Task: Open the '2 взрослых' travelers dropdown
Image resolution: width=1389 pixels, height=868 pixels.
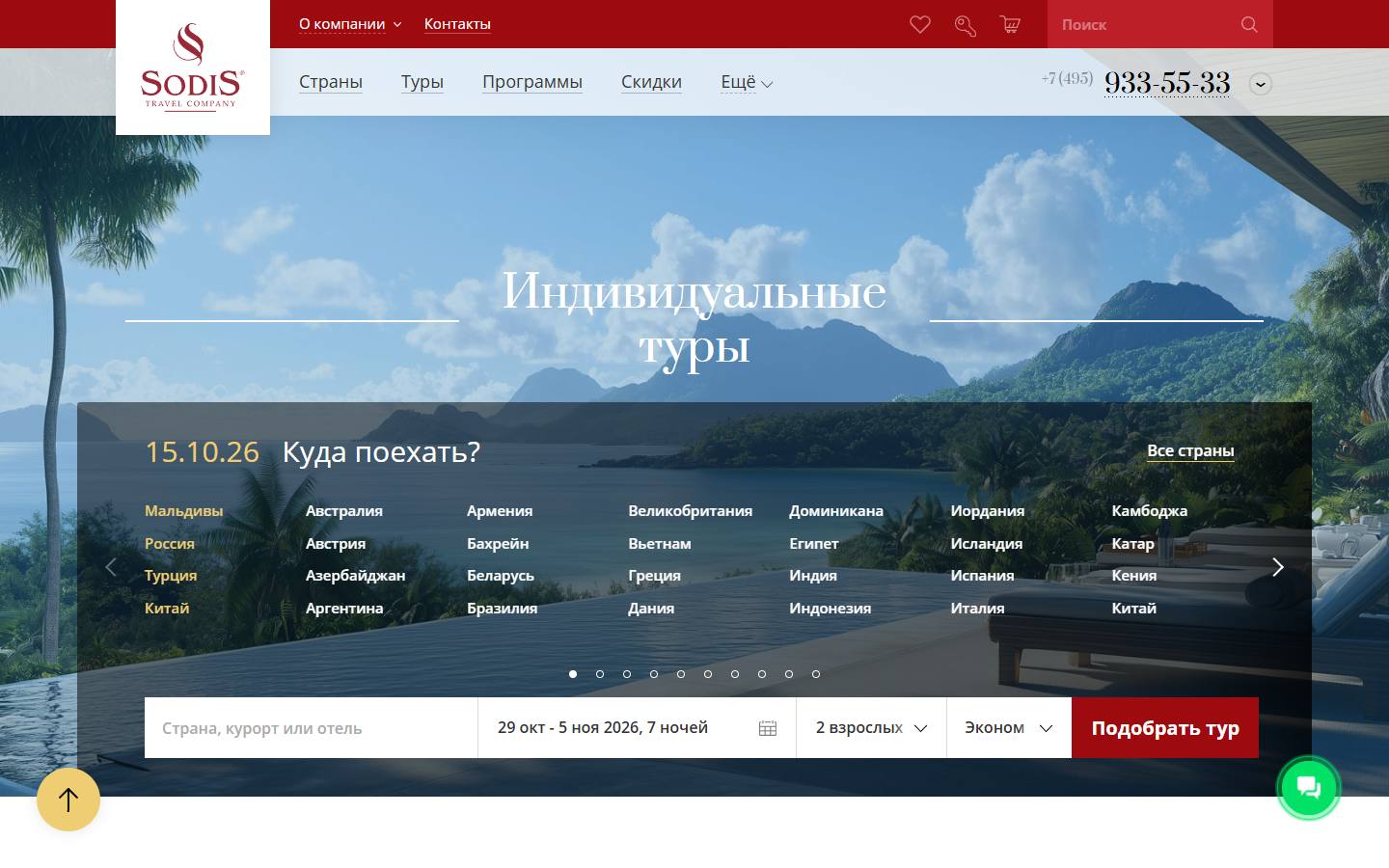Action: 871,727
